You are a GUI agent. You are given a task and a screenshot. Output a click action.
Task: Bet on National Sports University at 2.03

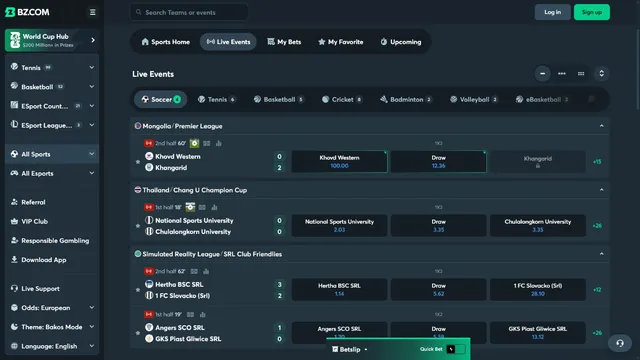coord(339,226)
